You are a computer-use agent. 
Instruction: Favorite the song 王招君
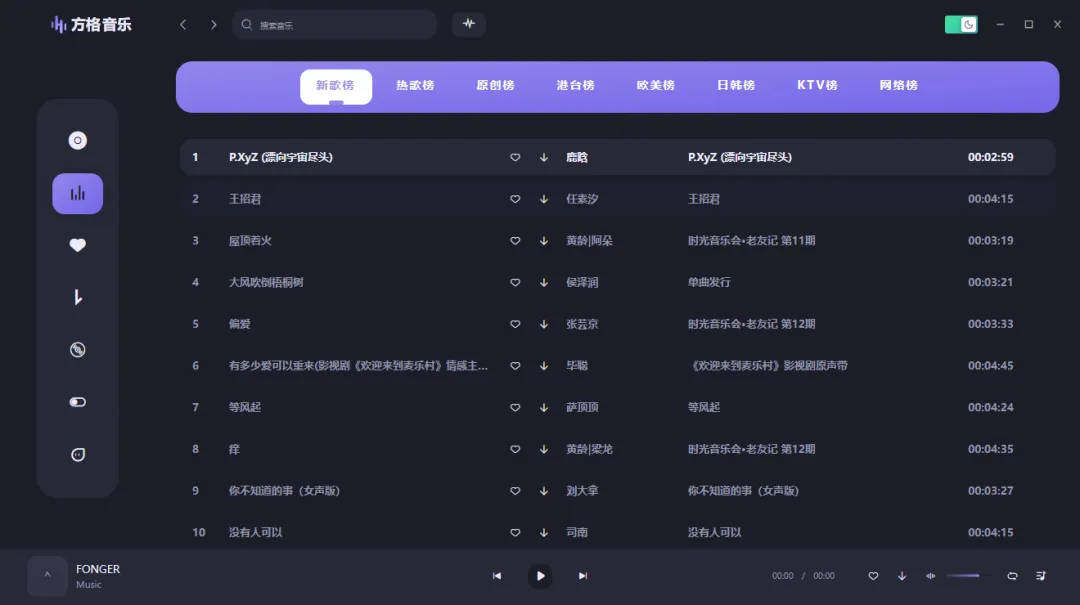515,199
